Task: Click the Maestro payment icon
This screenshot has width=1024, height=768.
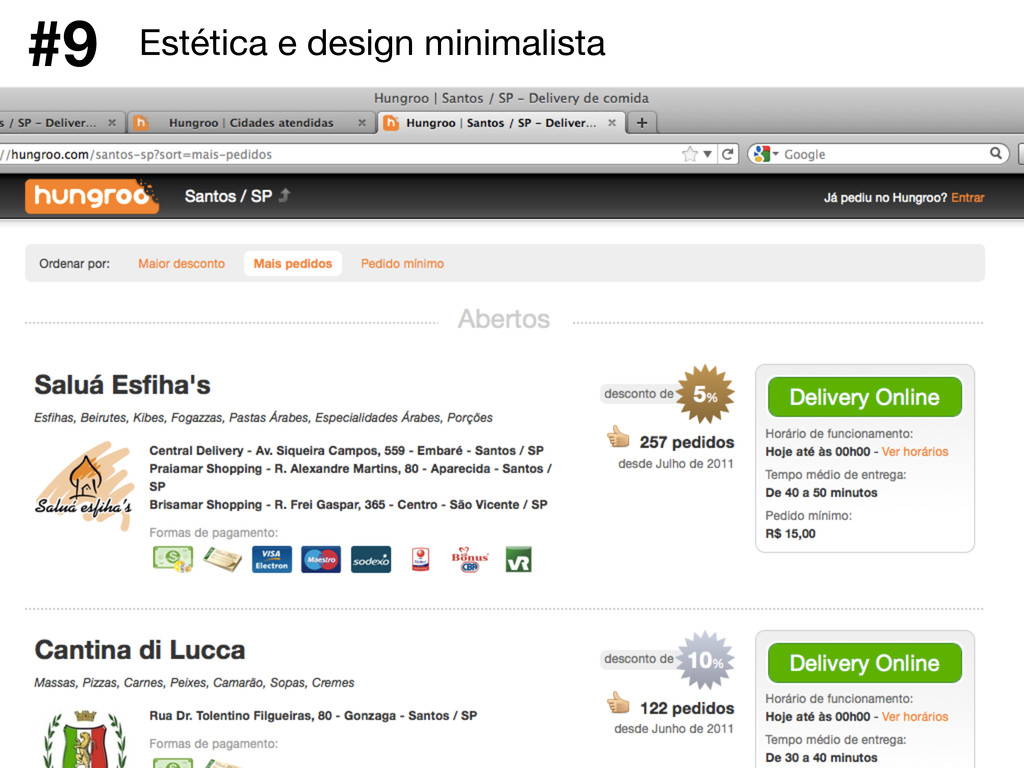Action: point(321,560)
